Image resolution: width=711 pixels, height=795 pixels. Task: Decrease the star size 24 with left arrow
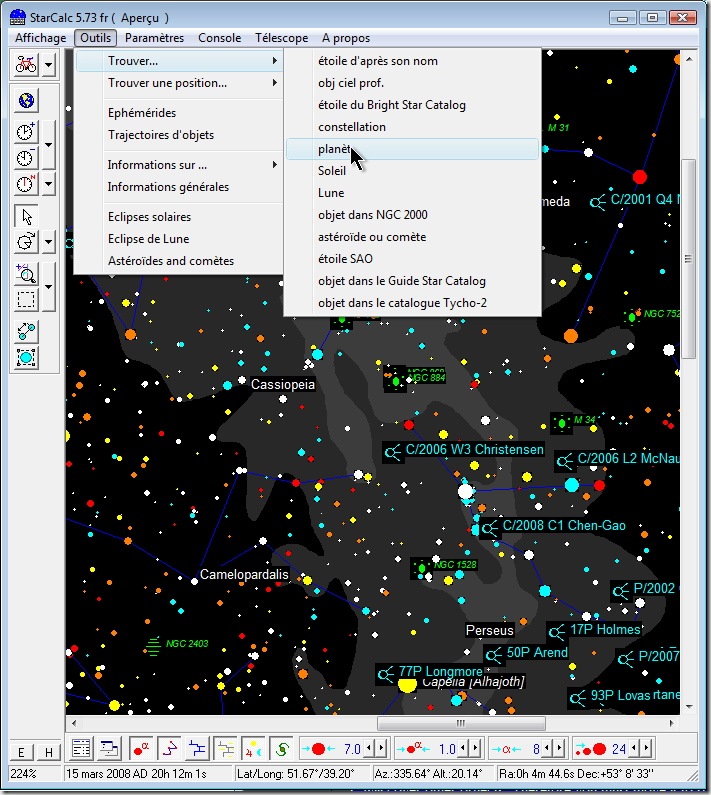[633, 748]
